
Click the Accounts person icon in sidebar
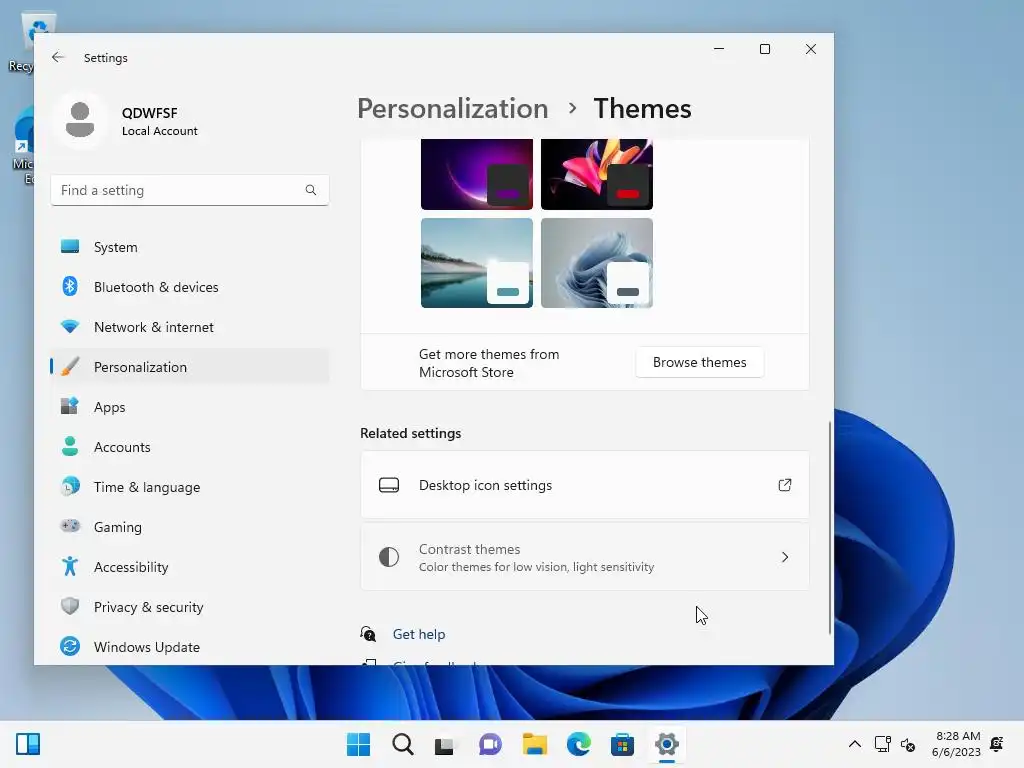point(70,447)
